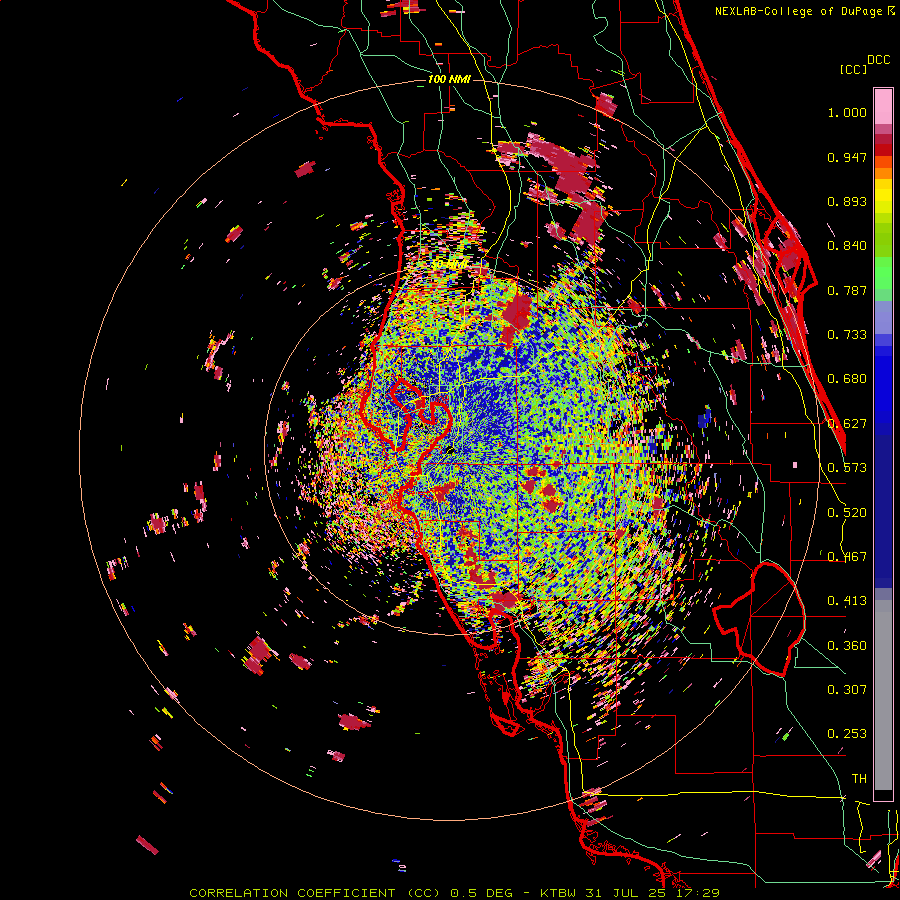Click the NEXLAB-College of DuPage label

(x=798, y=11)
